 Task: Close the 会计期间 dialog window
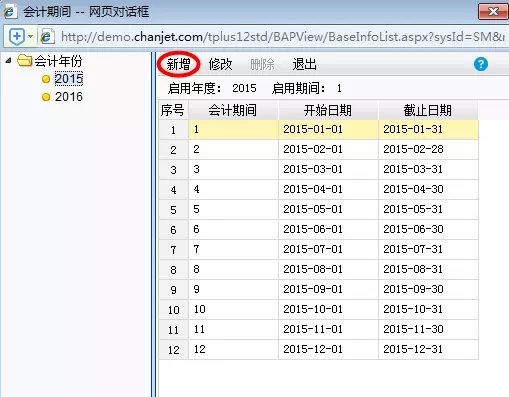(493, 12)
